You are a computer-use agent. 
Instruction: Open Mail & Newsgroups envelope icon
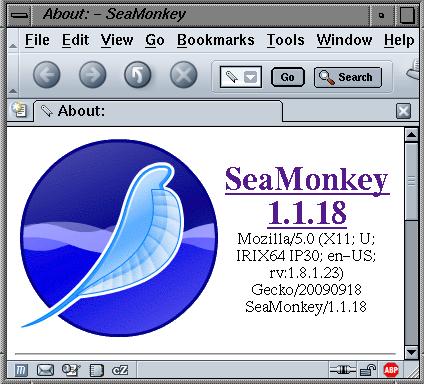45,370
